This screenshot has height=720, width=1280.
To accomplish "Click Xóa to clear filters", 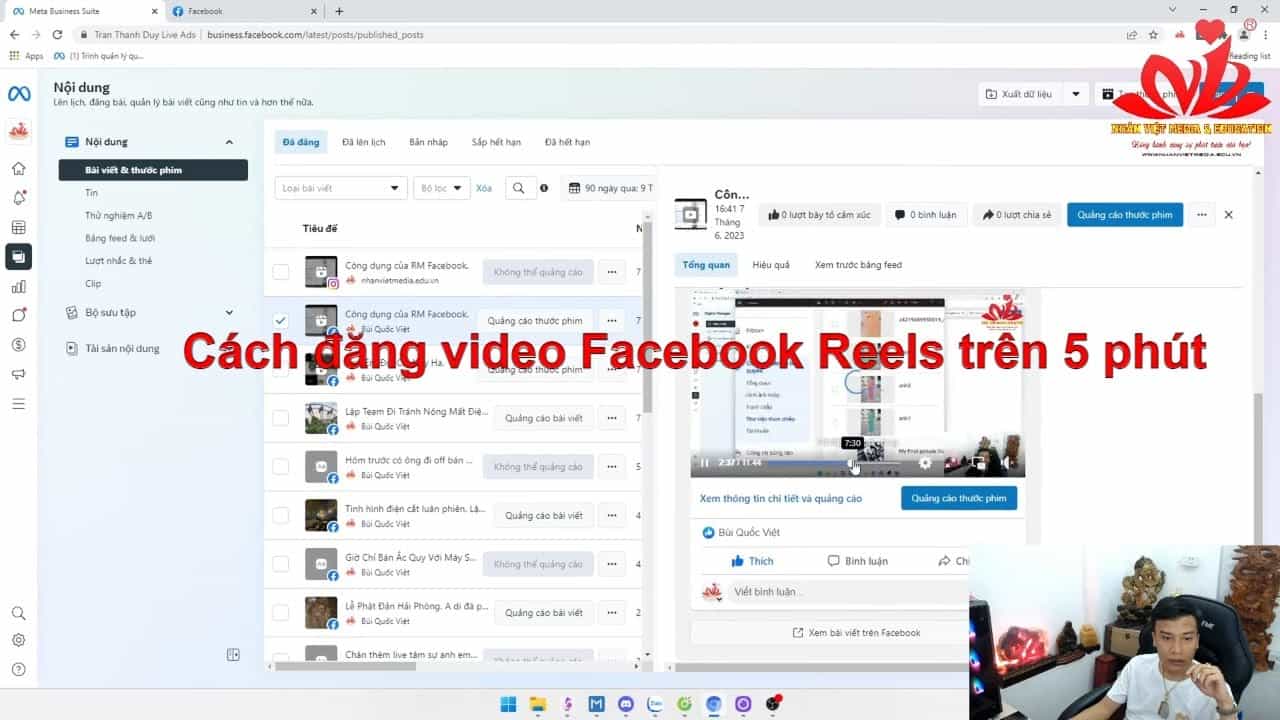I will pyautogui.click(x=484, y=188).
